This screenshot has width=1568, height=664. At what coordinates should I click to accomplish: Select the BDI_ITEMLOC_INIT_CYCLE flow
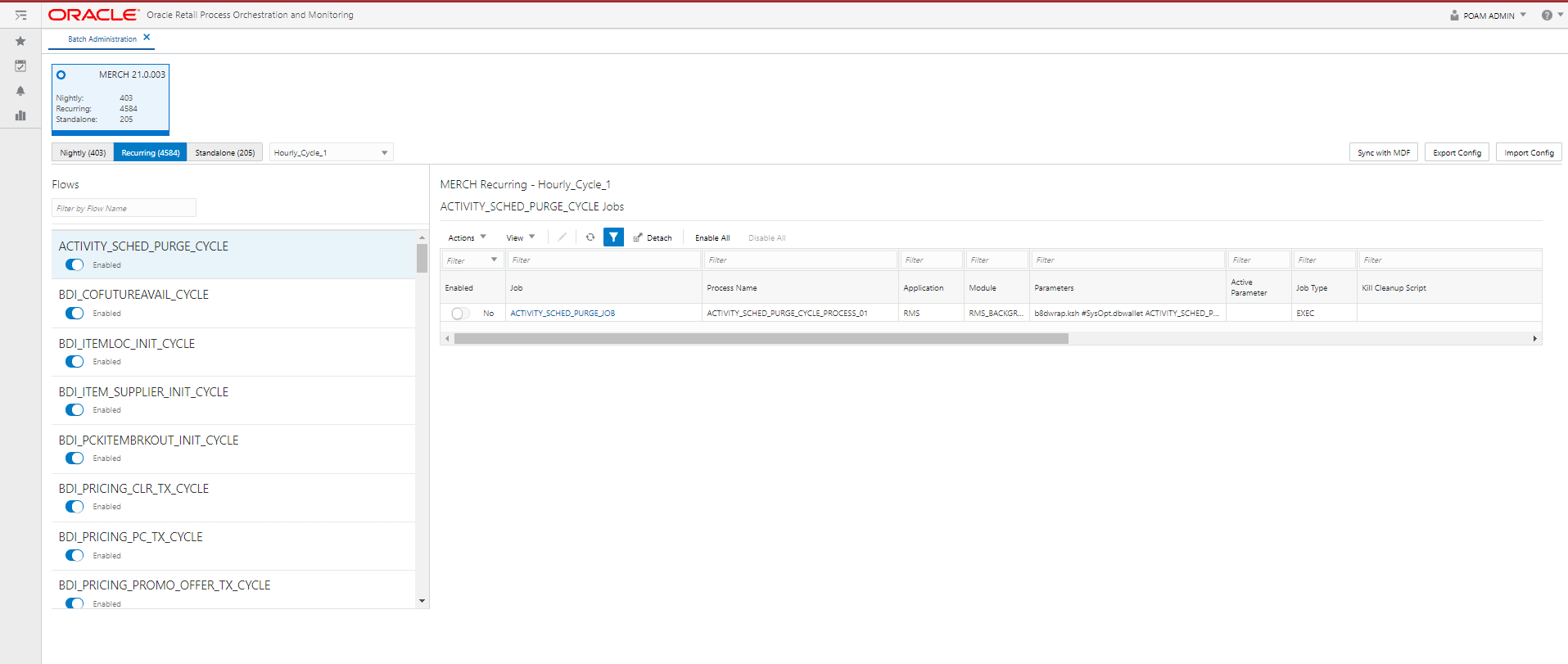127,344
